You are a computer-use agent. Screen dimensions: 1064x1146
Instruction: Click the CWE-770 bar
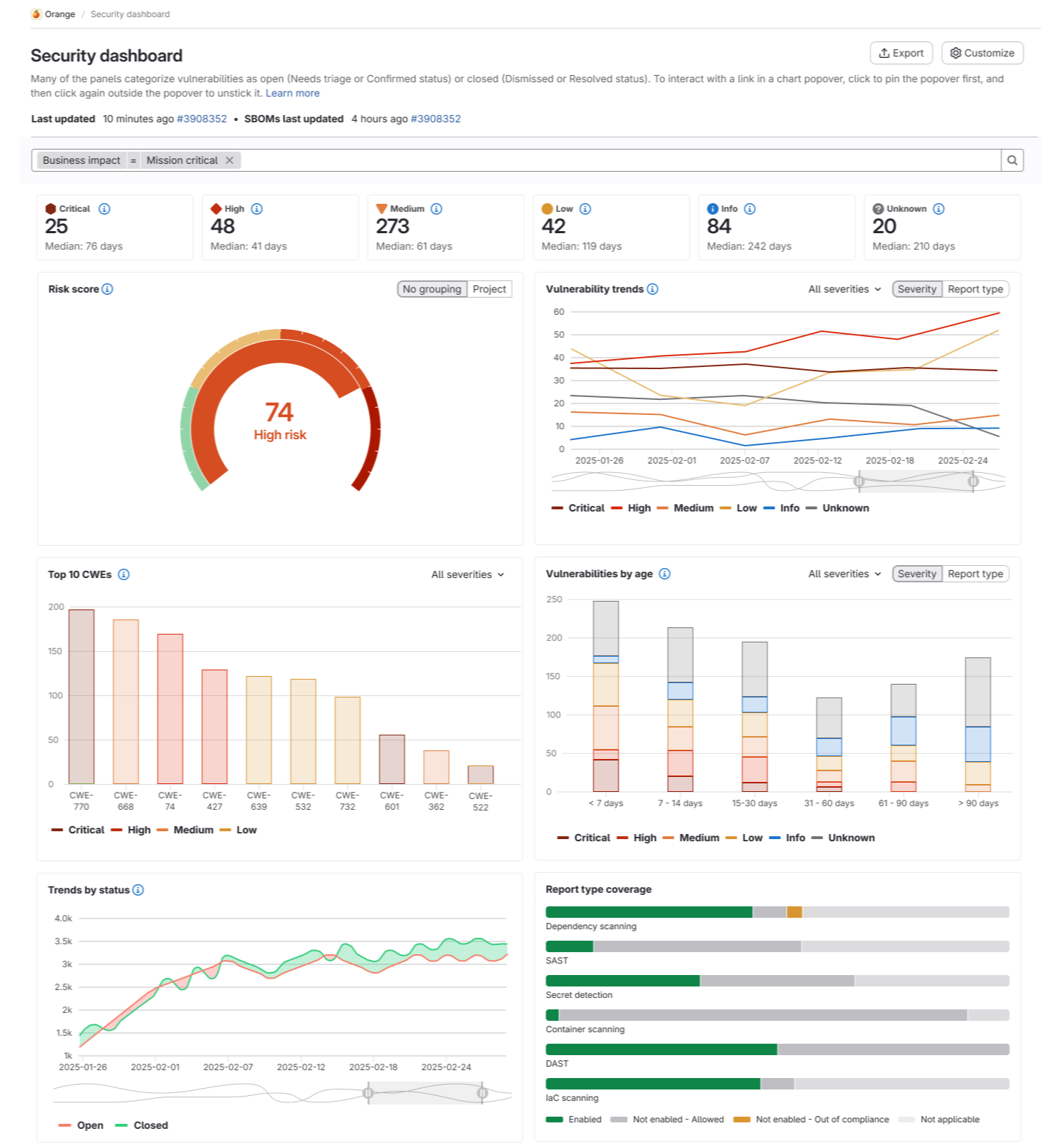coord(82,697)
